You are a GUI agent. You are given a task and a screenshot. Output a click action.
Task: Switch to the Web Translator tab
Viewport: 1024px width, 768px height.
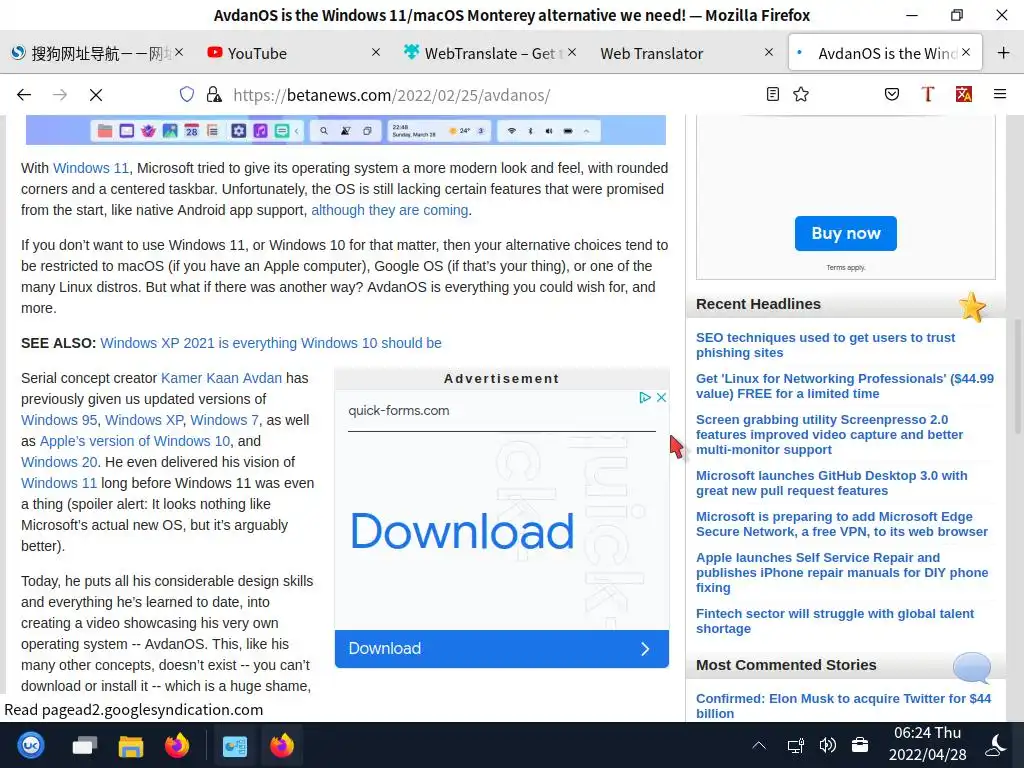(x=686, y=53)
